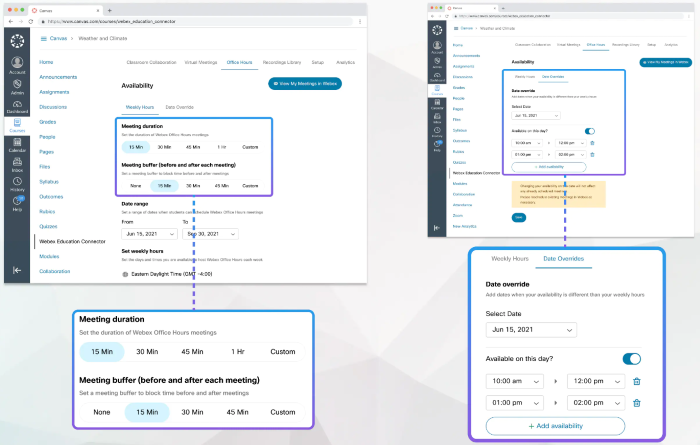This screenshot has height=445, width=700.
Task: Collapse global navigation arrow in Weekly Hours window
Action: click(17, 270)
